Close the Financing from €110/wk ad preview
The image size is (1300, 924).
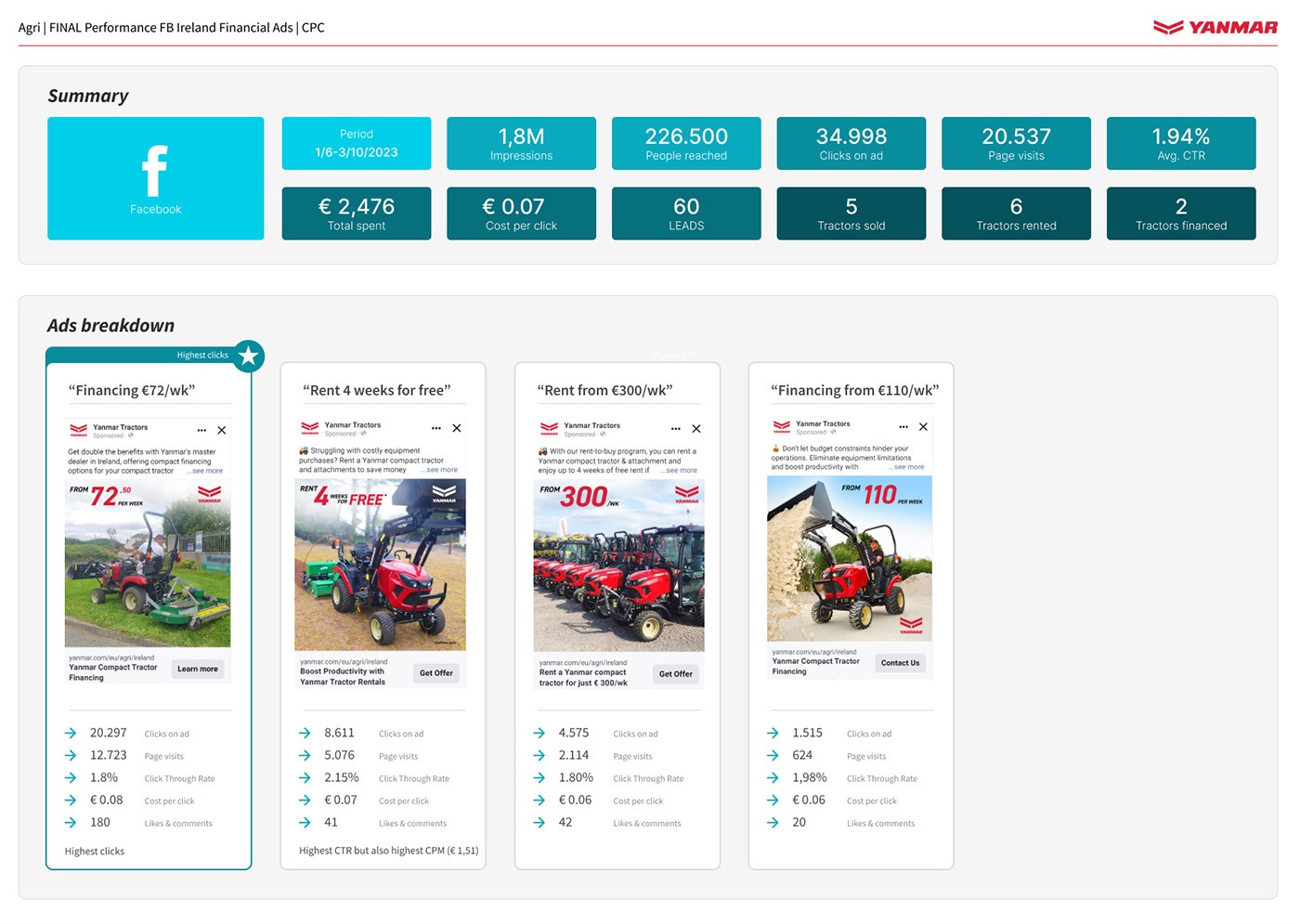[923, 427]
